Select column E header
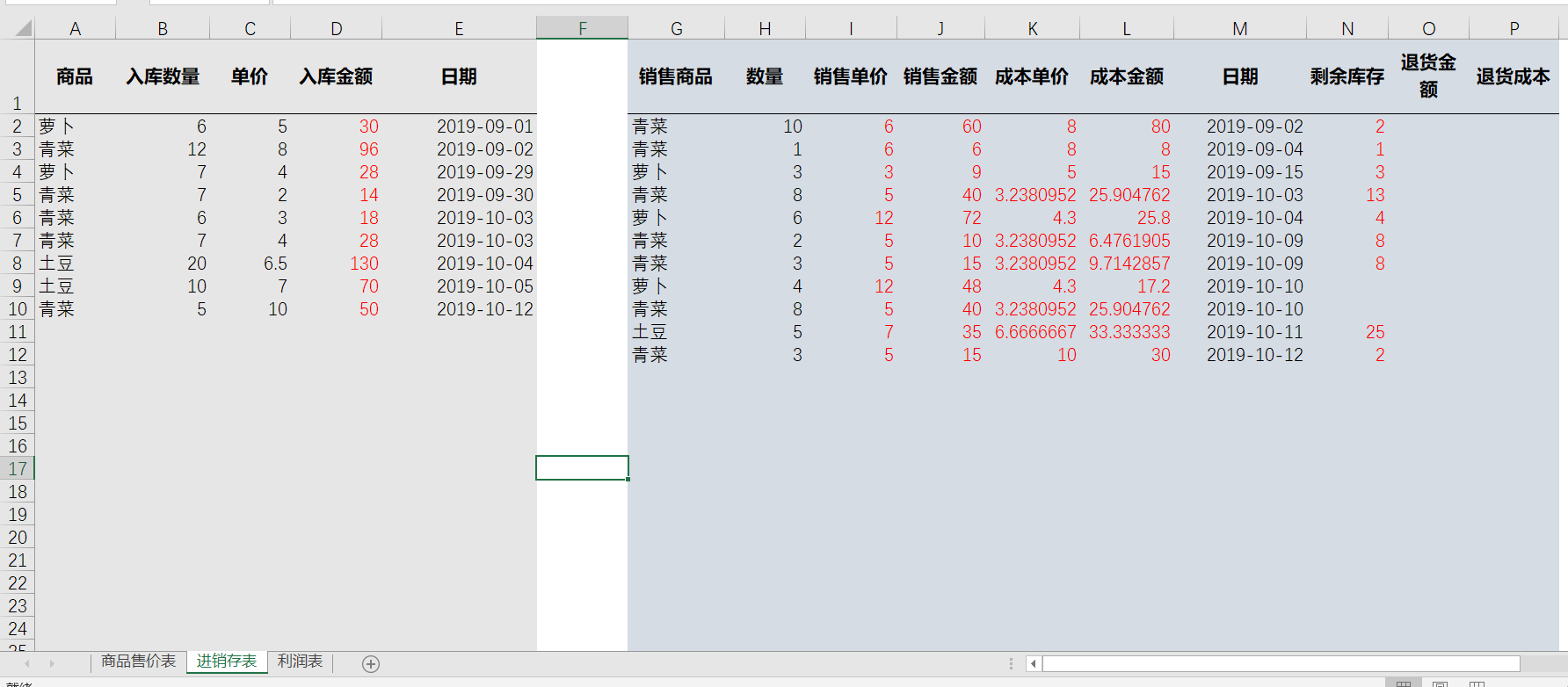Screen dimensions: 1568x687 [459, 28]
